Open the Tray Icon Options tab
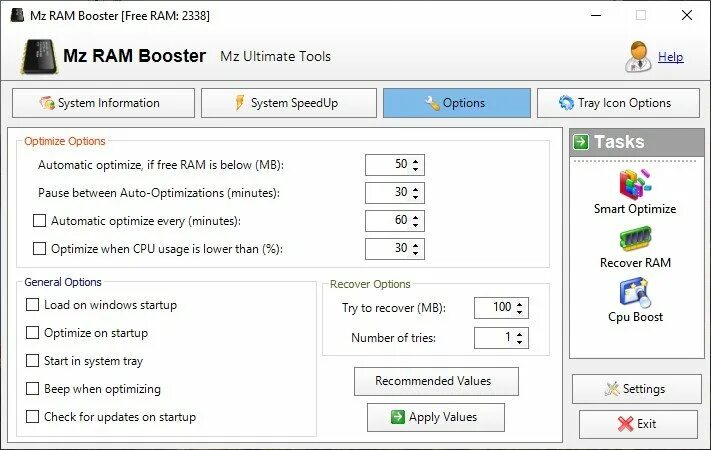This screenshot has height=450, width=711. (618, 103)
